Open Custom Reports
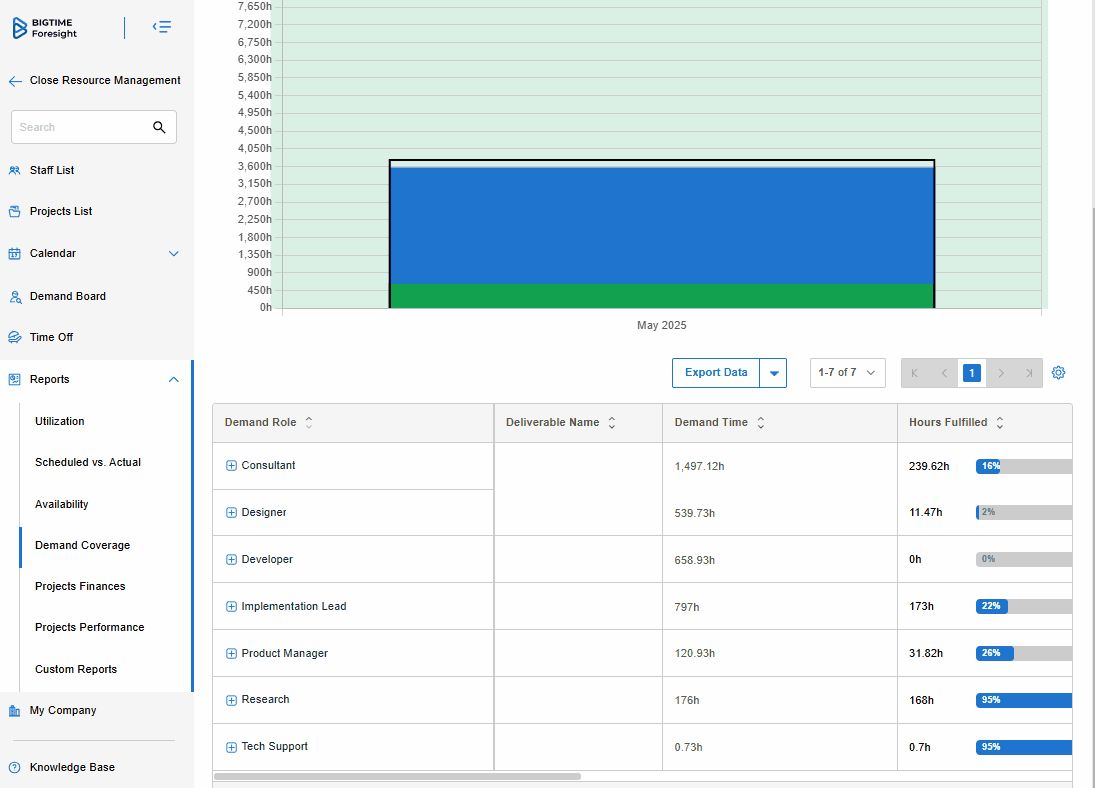Image resolution: width=1095 pixels, height=788 pixels. pyautogui.click(x=76, y=669)
